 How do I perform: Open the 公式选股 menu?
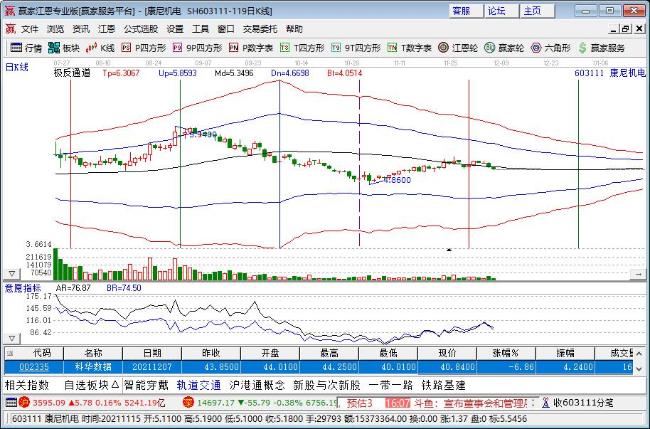(x=141, y=29)
